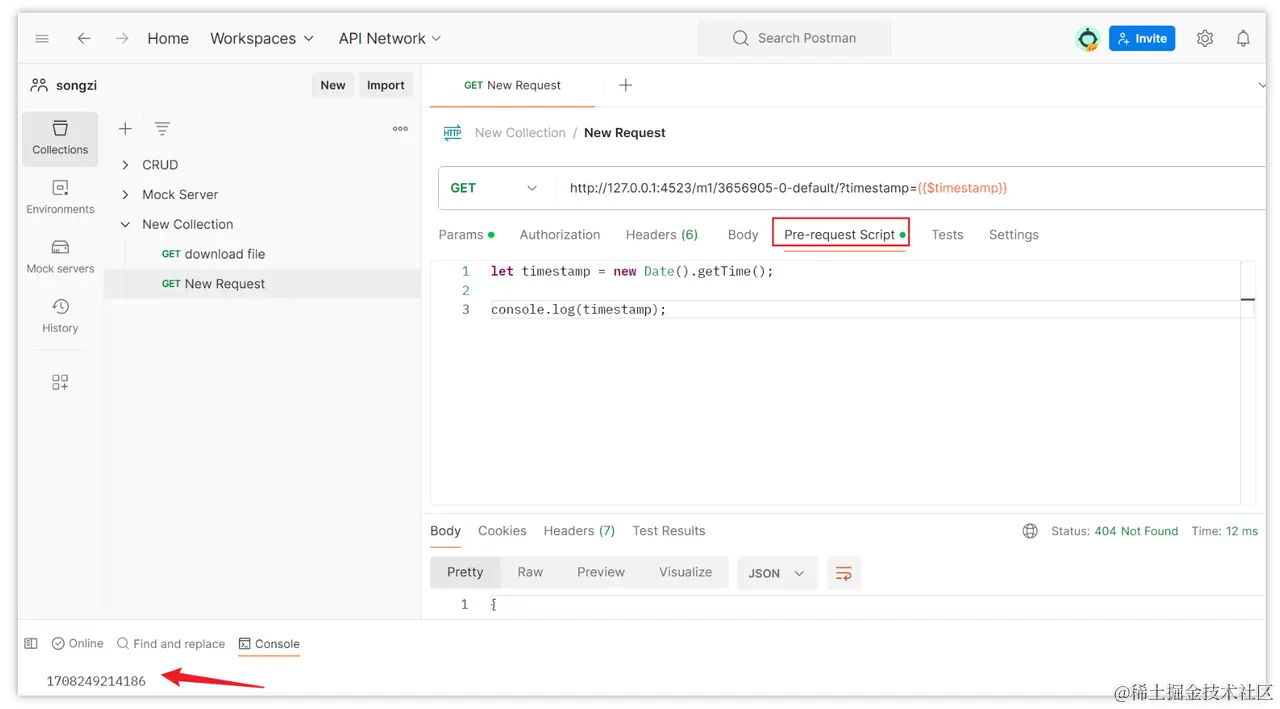Go back with the left arrow
1280x709 pixels.
[84, 38]
